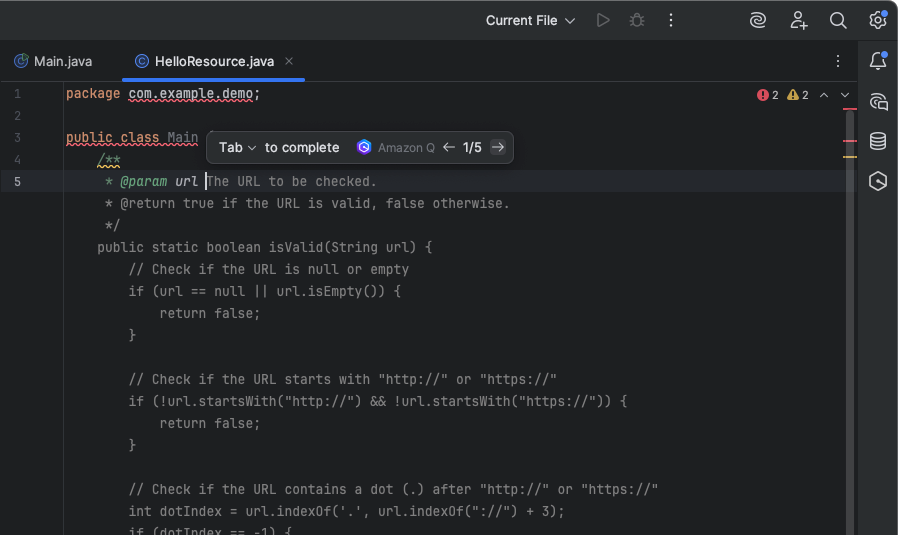Show previous Amazon Q suggestion arrow
The height and width of the screenshot is (535, 898).
[x=449, y=147]
